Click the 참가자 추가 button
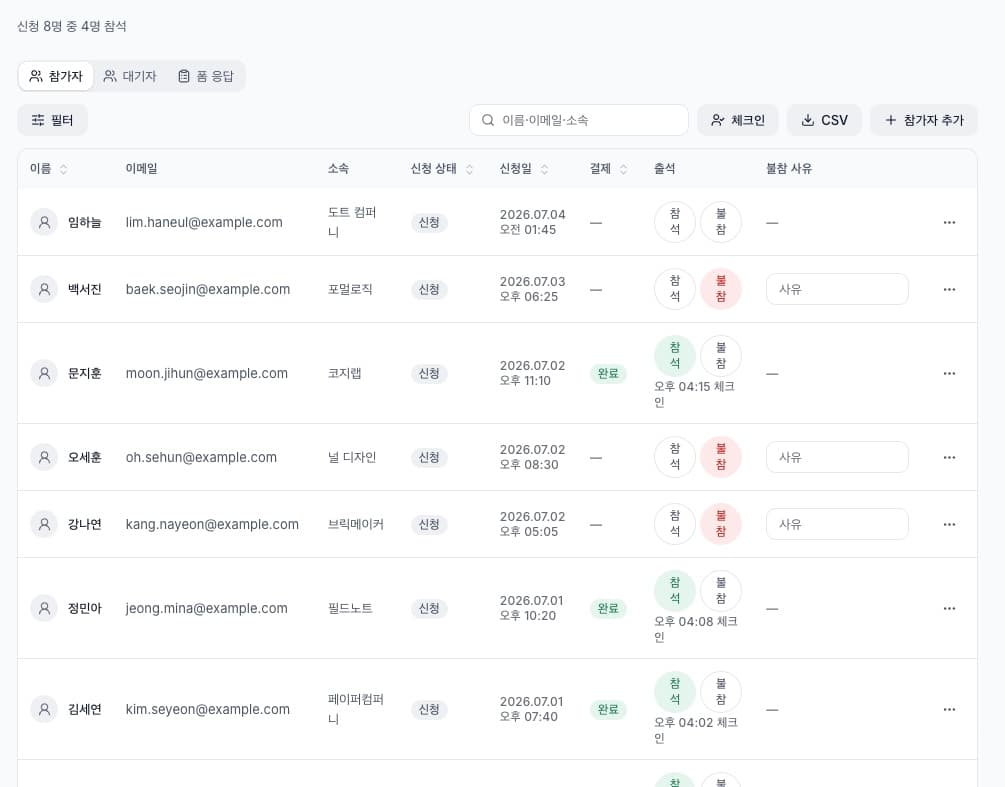Screen dimensions: 1005x787 pos(924,120)
